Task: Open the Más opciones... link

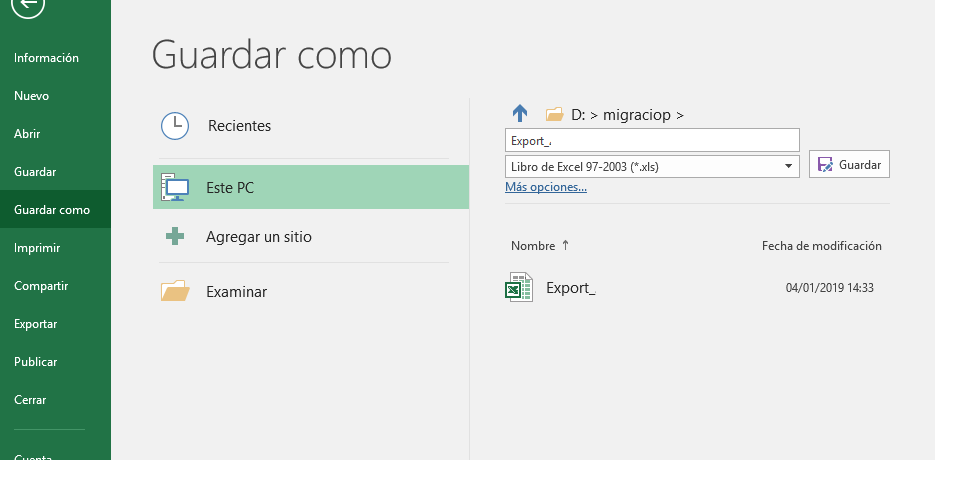Action: click(546, 187)
